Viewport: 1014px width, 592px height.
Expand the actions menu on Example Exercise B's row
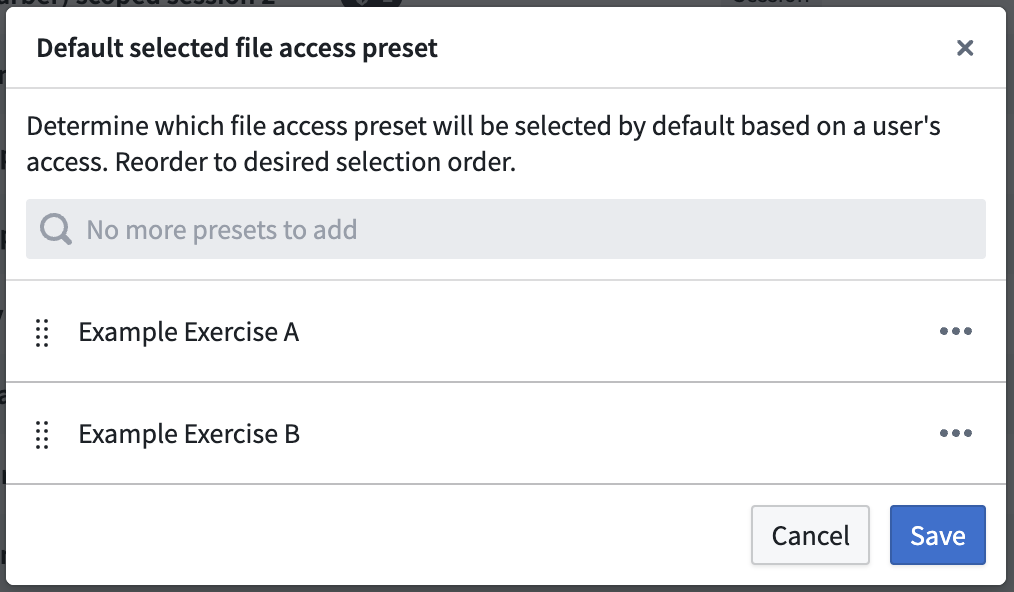pos(956,433)
